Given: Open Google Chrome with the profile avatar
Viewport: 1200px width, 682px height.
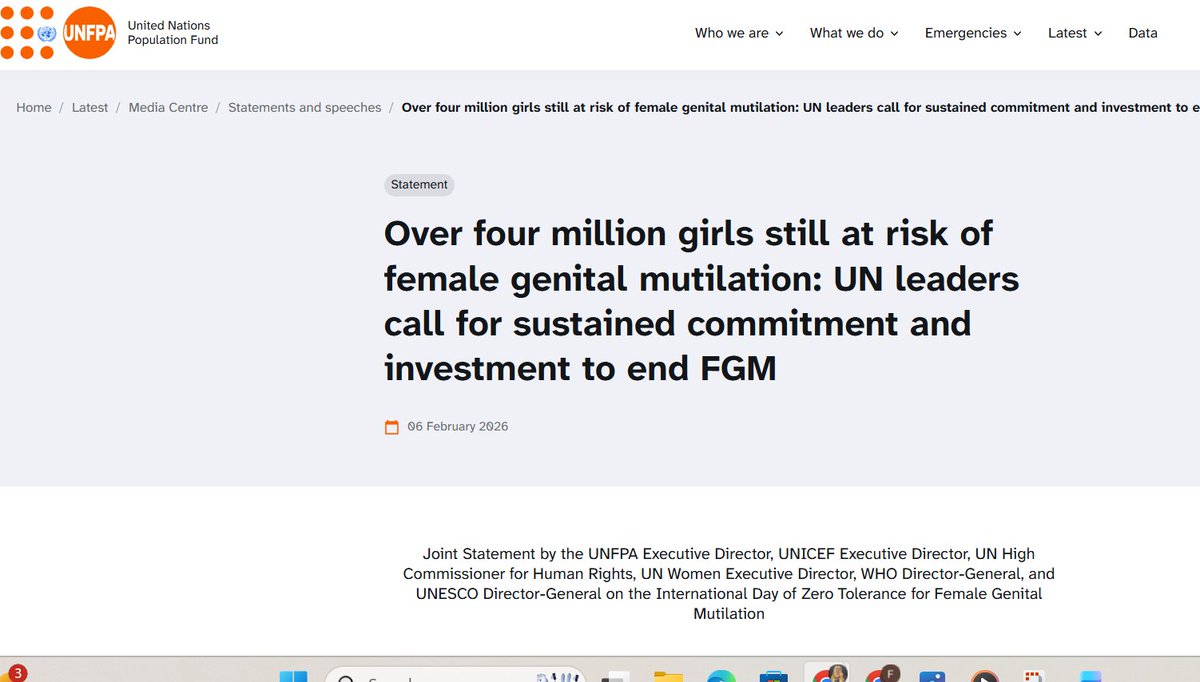Looking at the screenshot, I should [x=828, y=676].
